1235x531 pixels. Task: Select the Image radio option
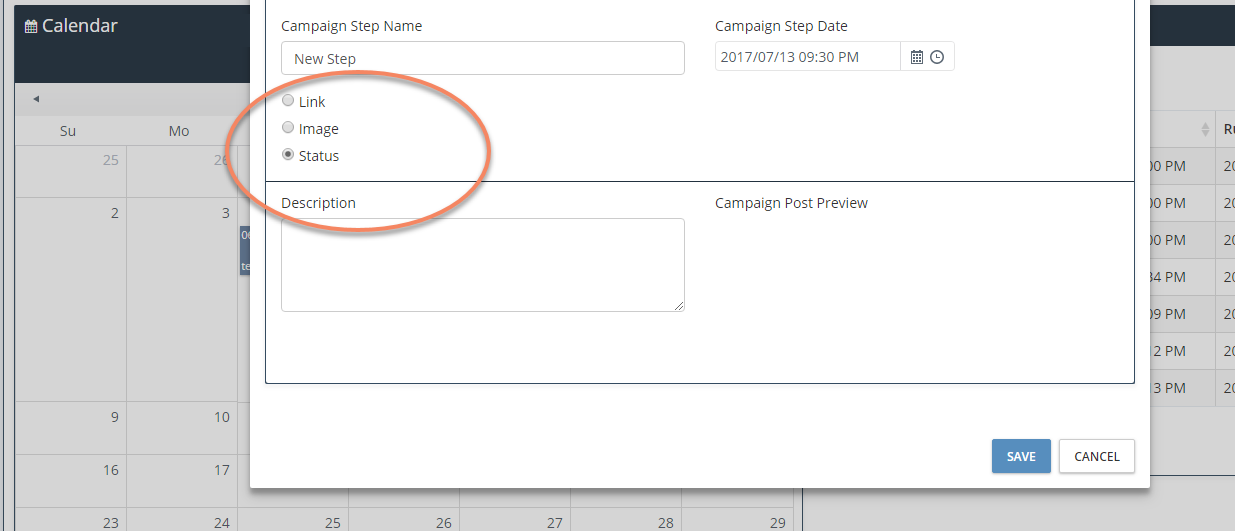pyautogui.click(x=288, y=128)
